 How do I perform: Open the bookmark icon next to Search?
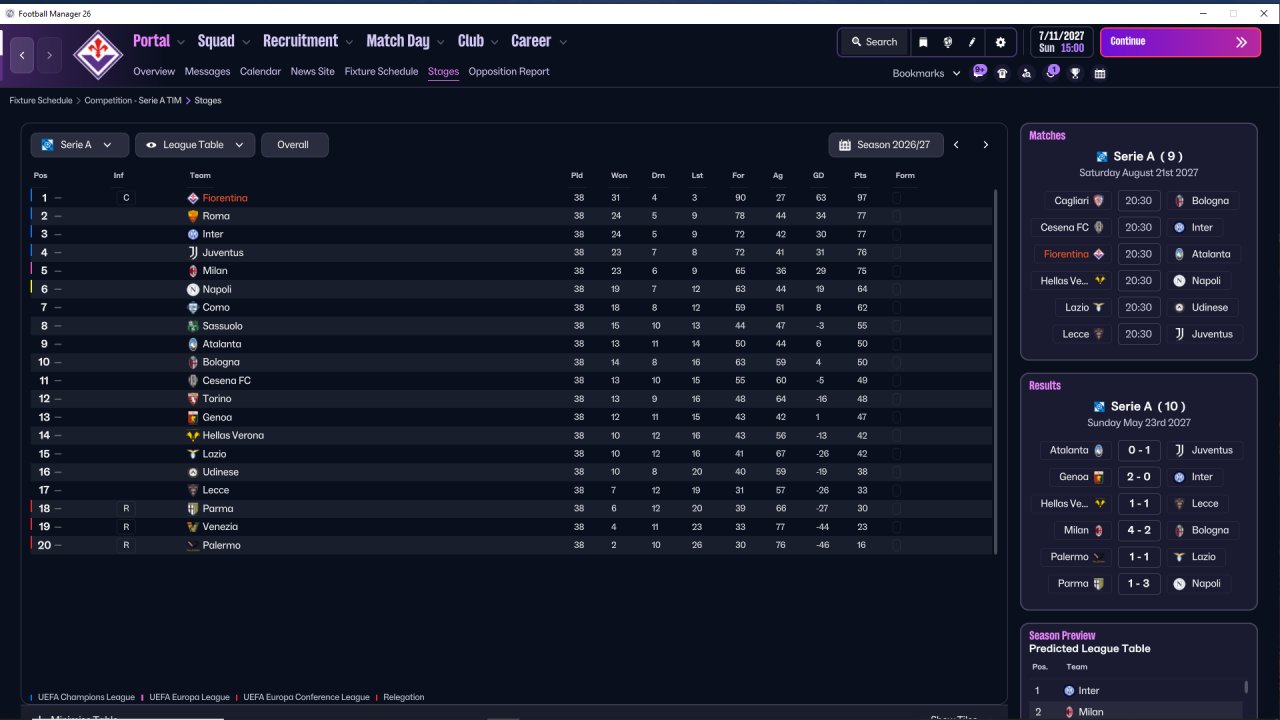pyautogui.click(x=923, y=42)
